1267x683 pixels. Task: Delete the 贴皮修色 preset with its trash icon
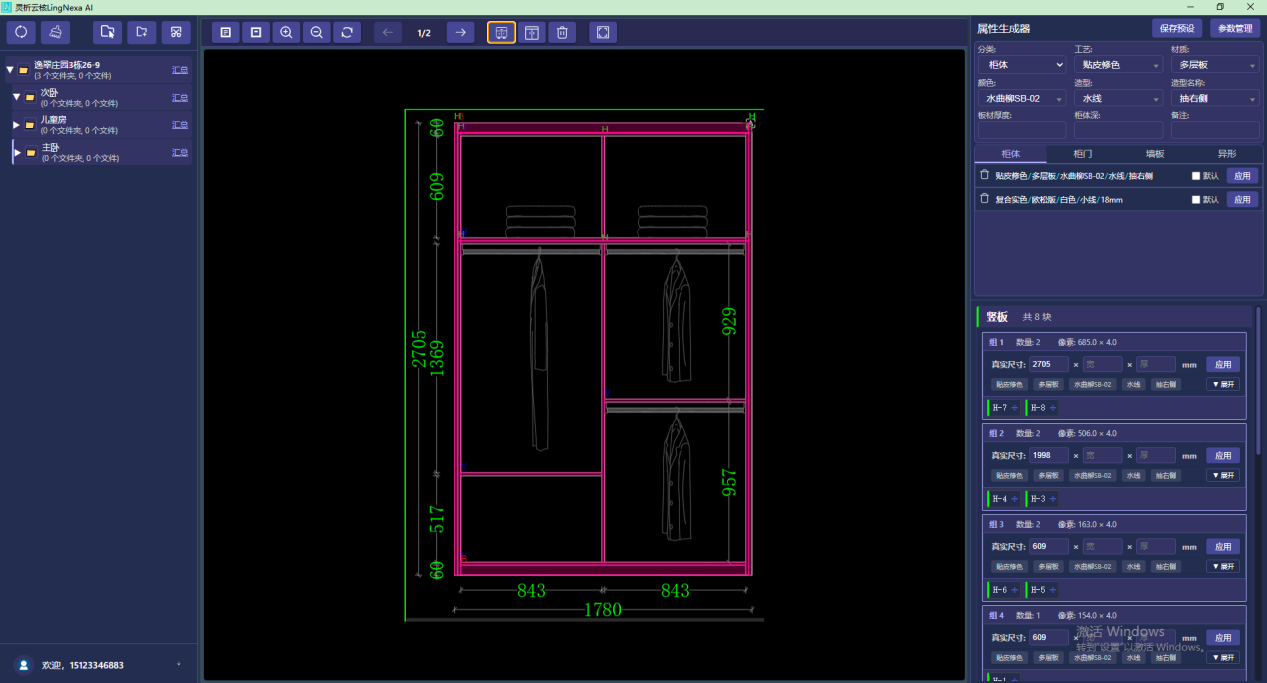point(984,174)
